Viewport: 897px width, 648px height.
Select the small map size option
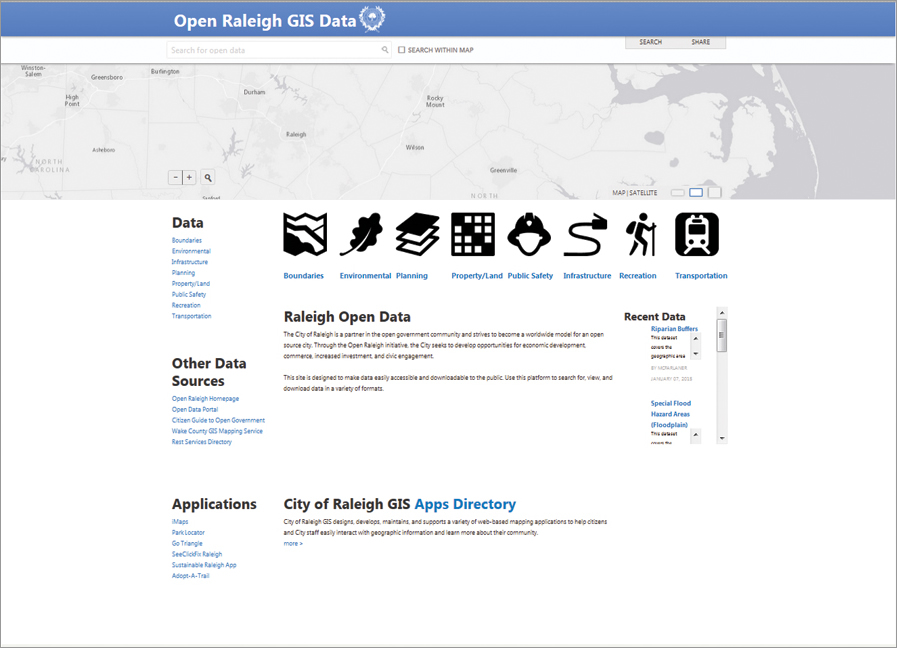pyautogui.click(x=677, y=193)
